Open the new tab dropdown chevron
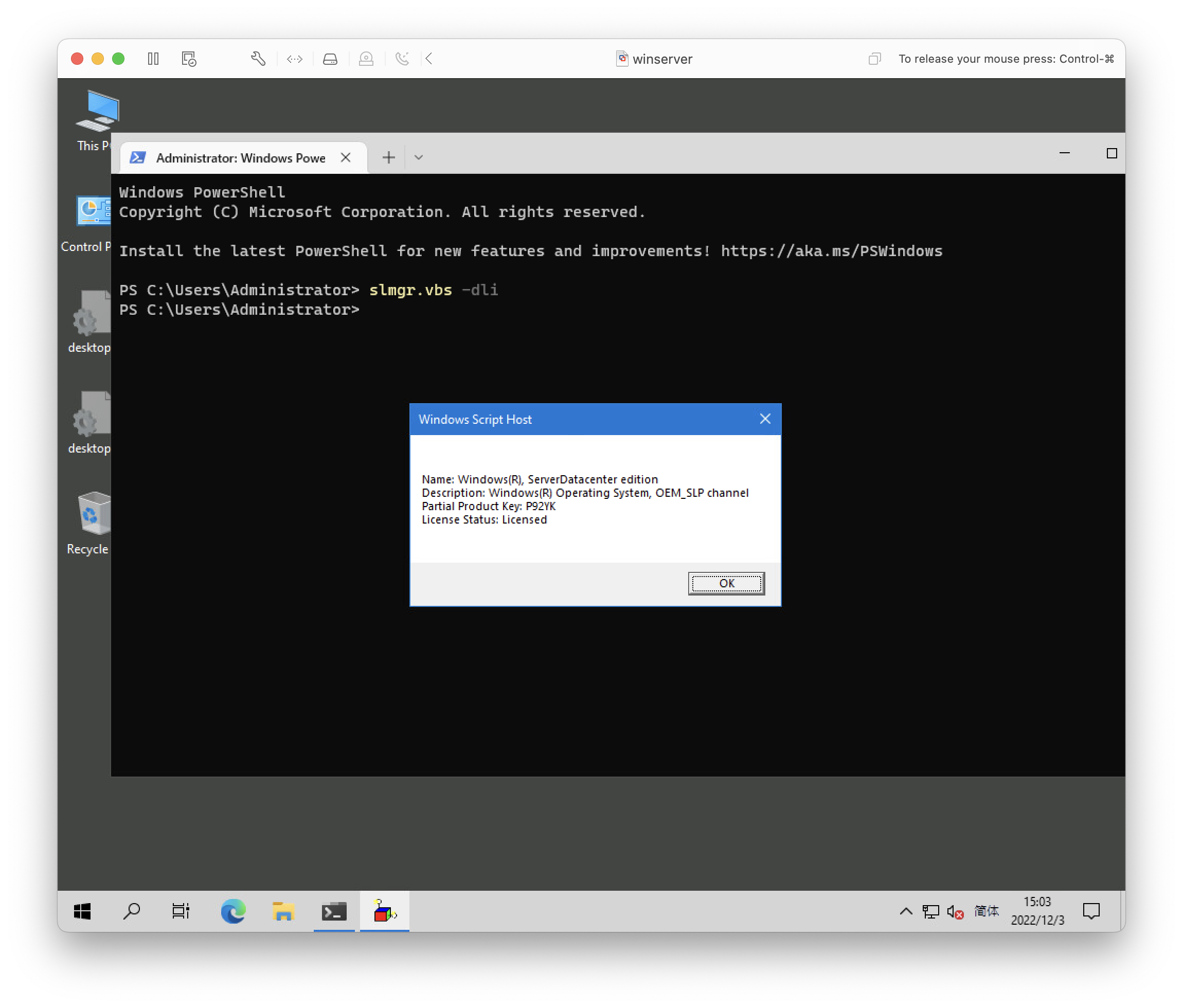The width and height of the screenshot is (1183, 1008). point(419,157)
